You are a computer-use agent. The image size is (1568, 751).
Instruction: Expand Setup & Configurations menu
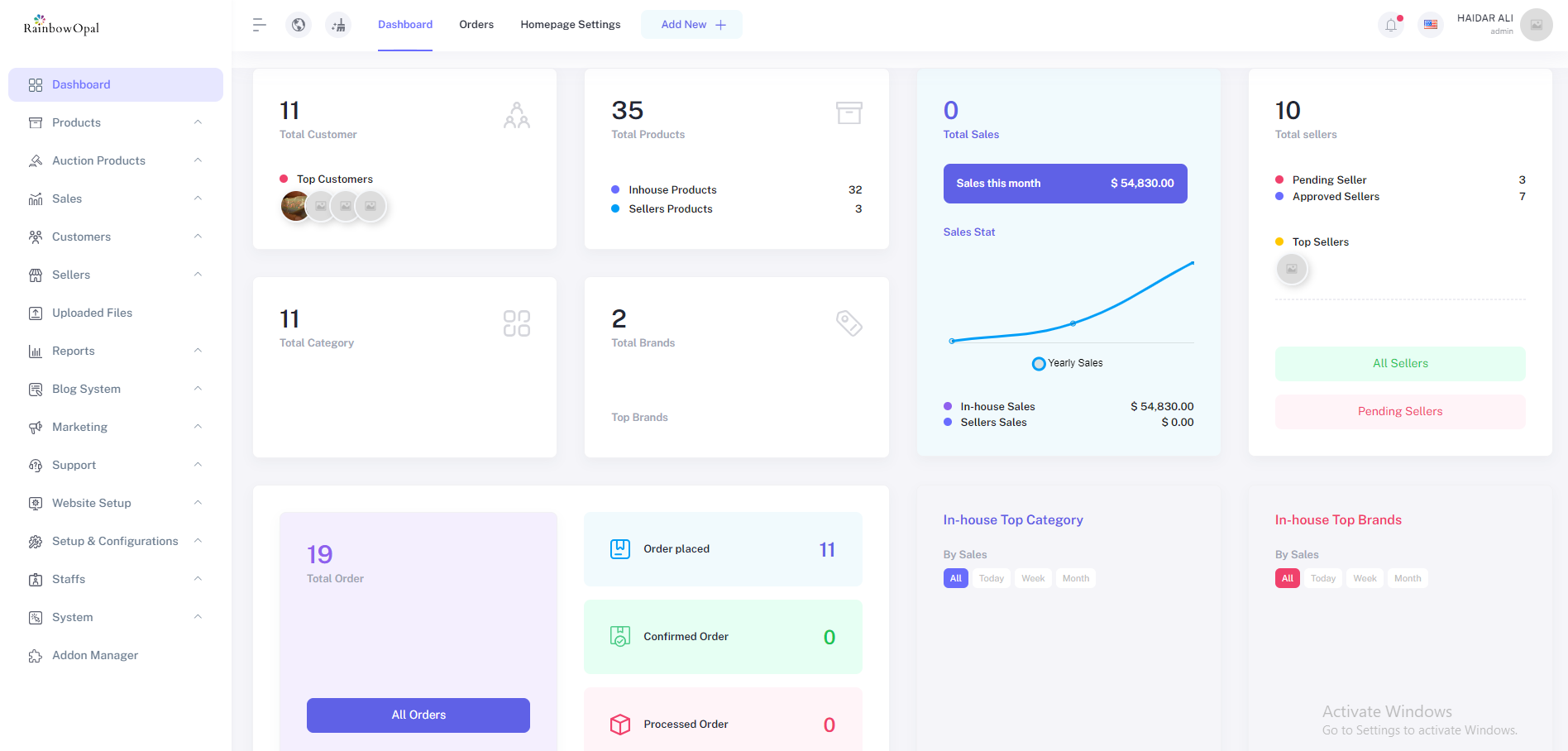click(115, 541)
